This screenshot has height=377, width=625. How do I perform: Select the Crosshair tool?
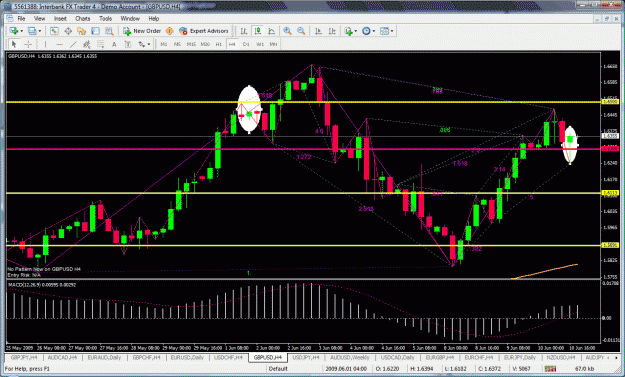coord(28,44)
